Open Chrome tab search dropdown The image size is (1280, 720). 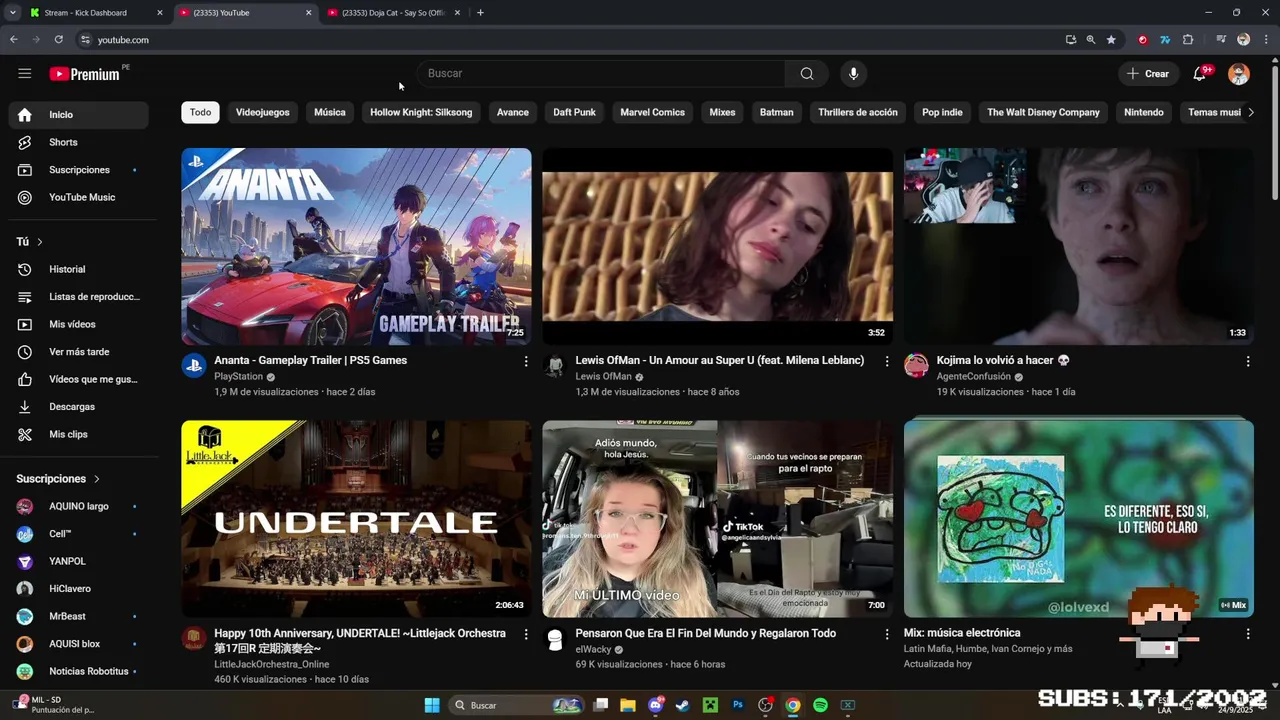coord(13,13)
